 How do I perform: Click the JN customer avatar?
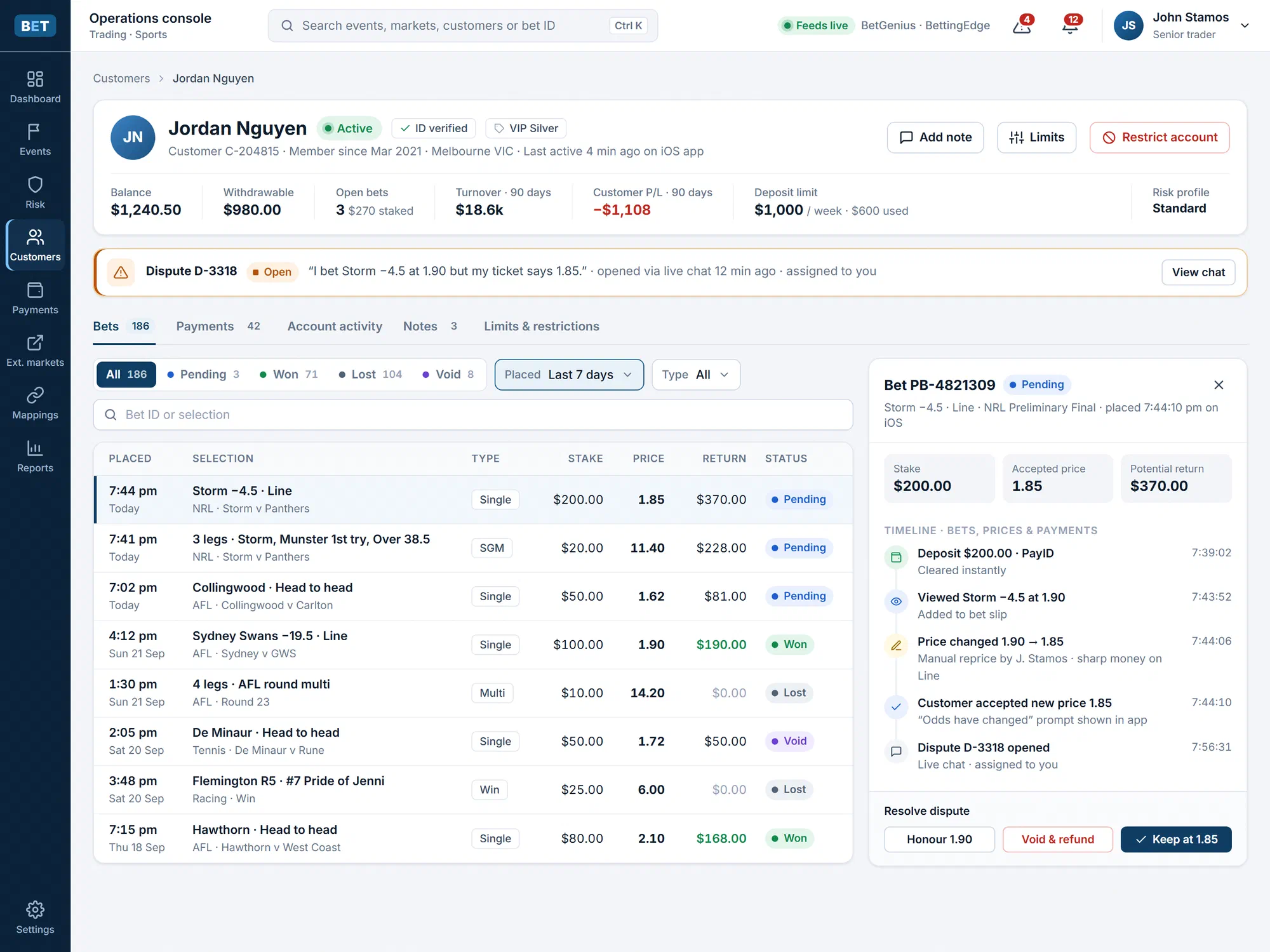[x=133, y=137]
